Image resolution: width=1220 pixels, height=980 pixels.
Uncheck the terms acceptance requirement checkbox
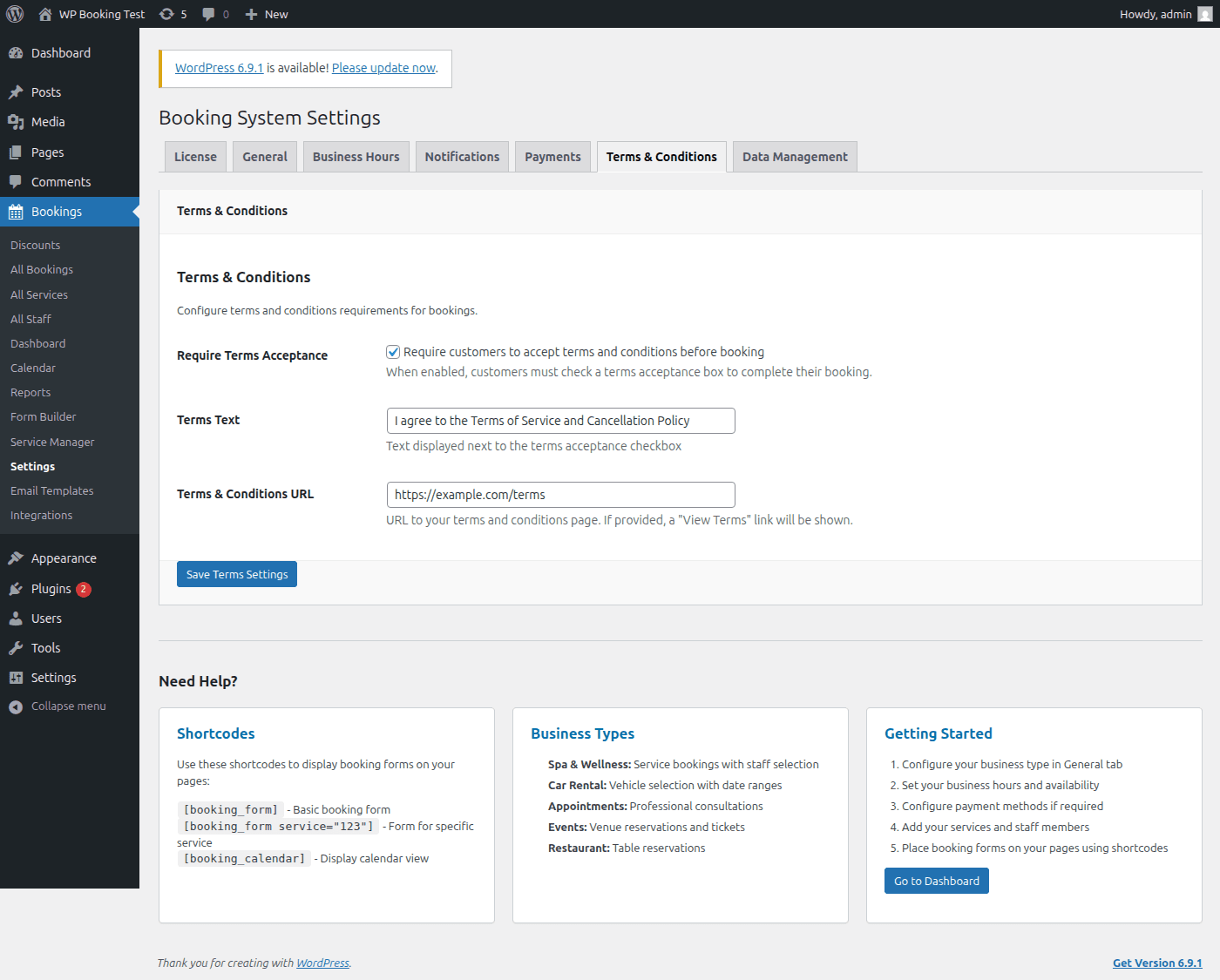[393, 351]
